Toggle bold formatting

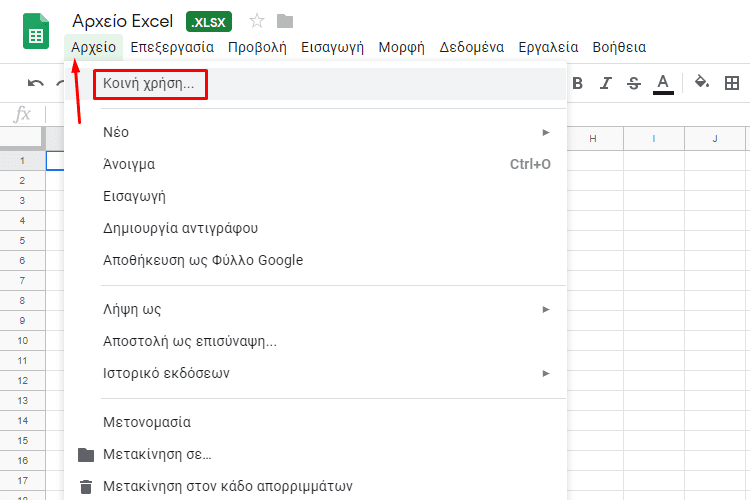point(577,83)
